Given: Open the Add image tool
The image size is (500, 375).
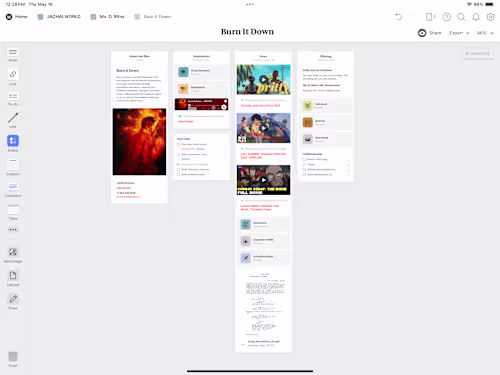Looking at the screenshot, I should point(13,255).
